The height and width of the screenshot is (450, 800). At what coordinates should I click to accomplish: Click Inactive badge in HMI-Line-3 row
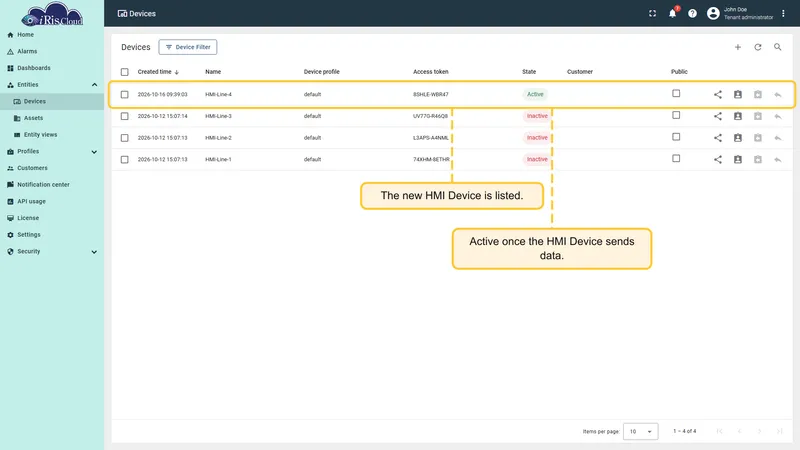pyautogui.click(x=537, y=116)
